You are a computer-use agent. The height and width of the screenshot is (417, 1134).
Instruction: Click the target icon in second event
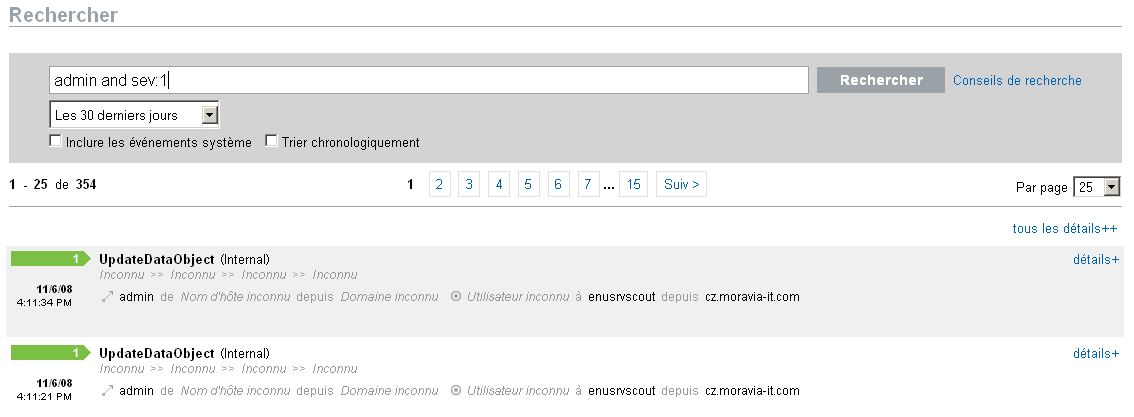point(456,391)
